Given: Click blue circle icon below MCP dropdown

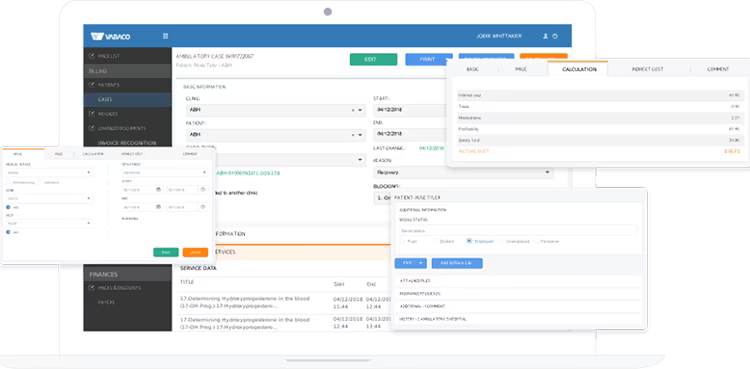Looking at the screenshot, I should pyautogui.click(x=9, y=232).
